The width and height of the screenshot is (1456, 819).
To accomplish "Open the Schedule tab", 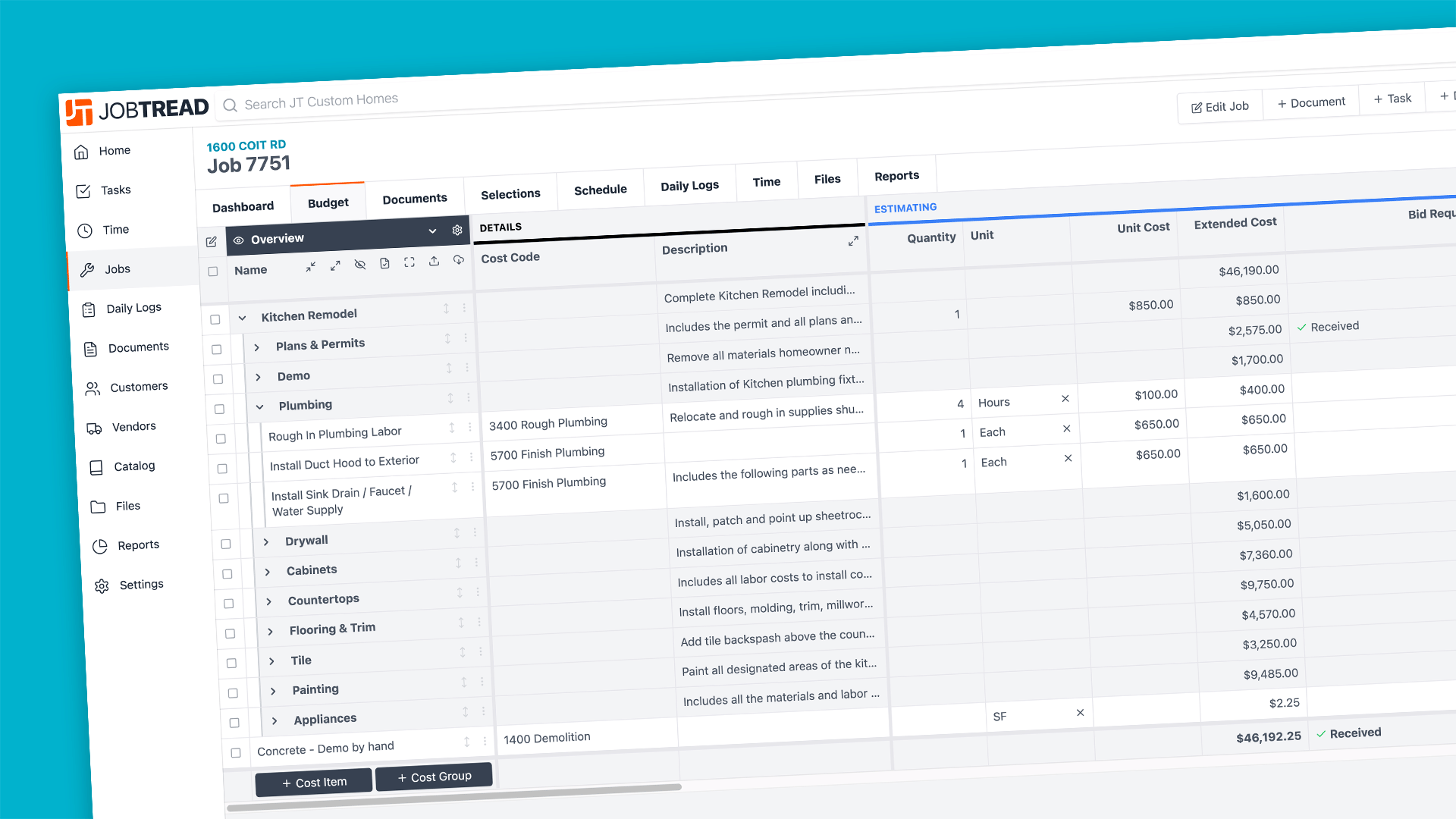I will click(x=601, y=190).
